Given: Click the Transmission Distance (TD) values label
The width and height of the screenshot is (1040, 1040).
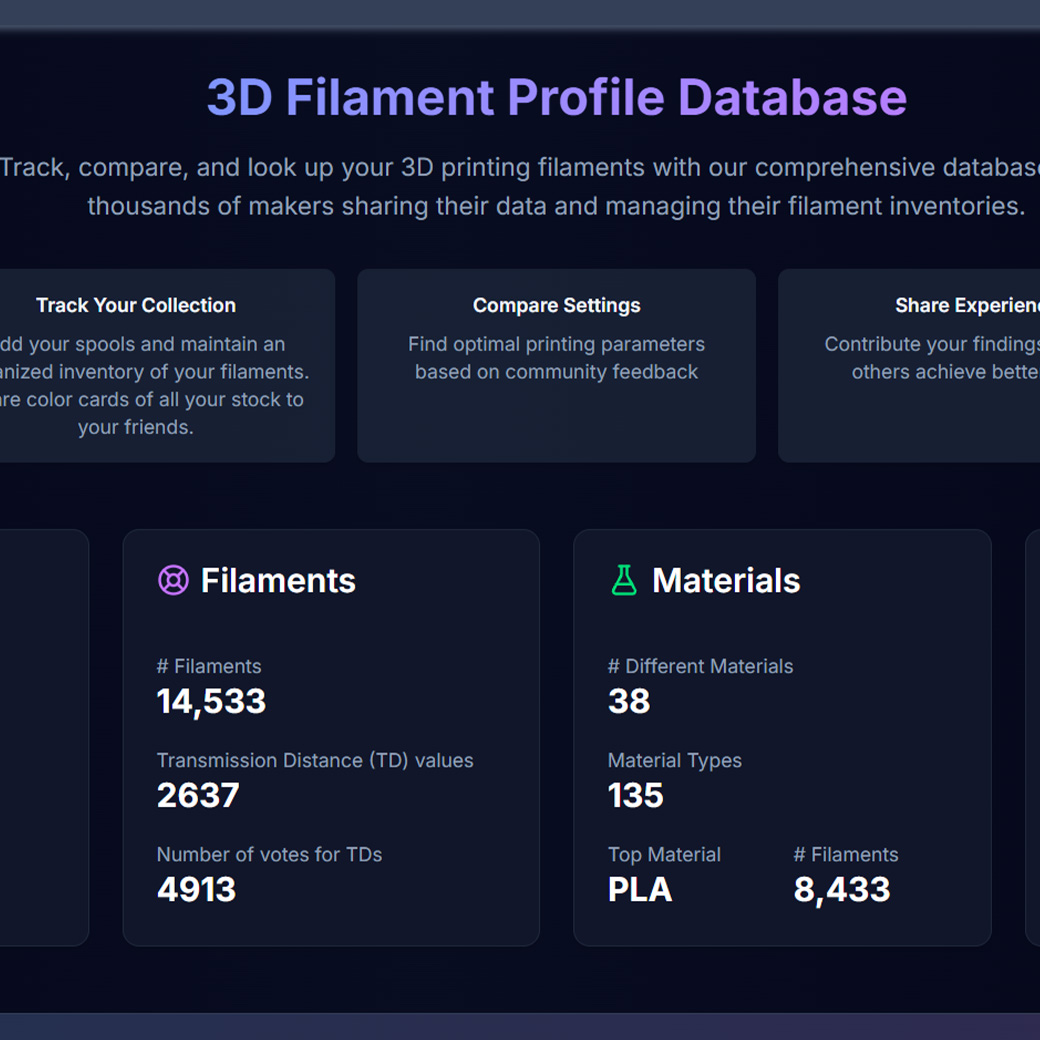Looking at the screenshot, I should pos(315,760).
